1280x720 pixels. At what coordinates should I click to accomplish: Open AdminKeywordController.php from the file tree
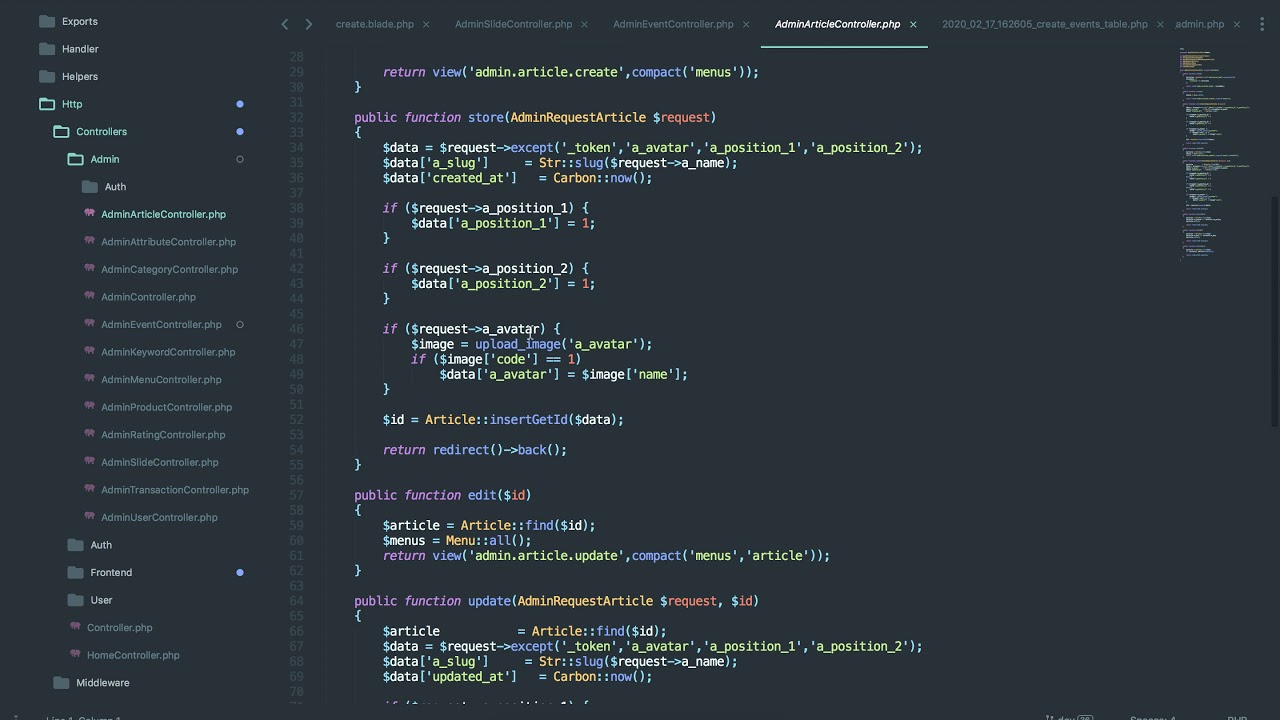click(x=168, y=352)
